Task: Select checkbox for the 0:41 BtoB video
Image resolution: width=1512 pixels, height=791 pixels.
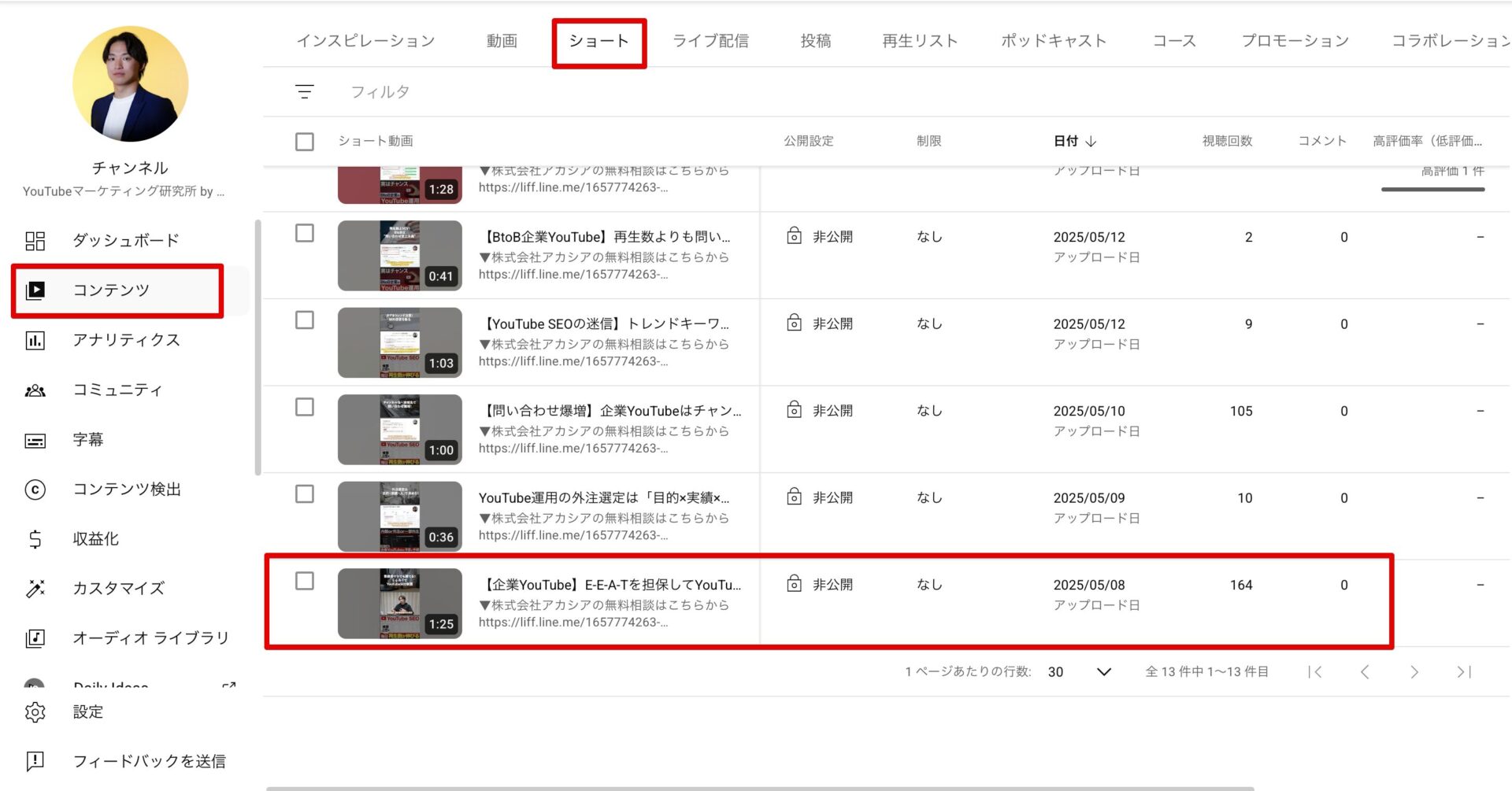Action: (x=305, y=233)
